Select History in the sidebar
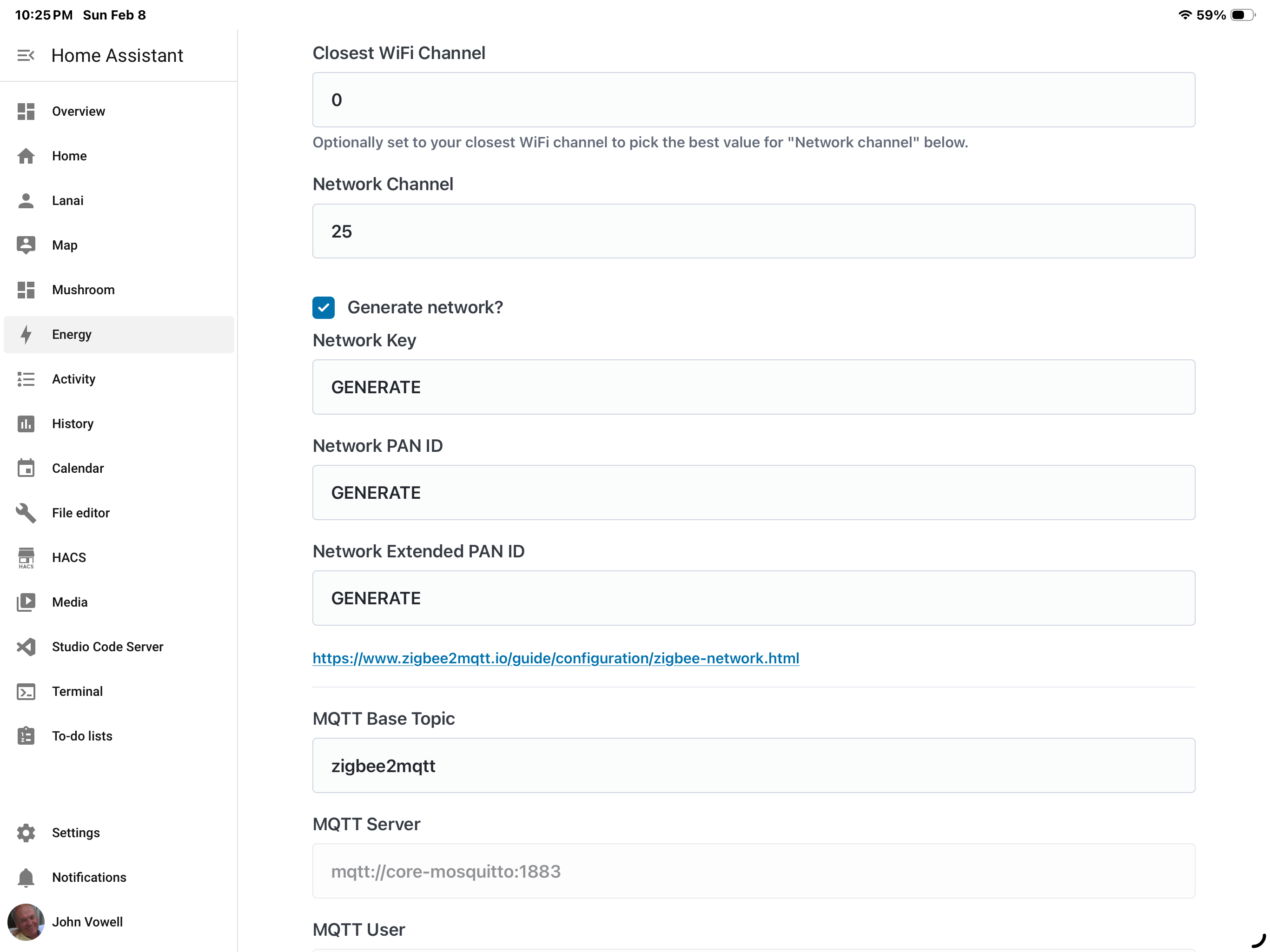Screen dimensions: 1270x952 pyautogui.click(x=73, y=424)
